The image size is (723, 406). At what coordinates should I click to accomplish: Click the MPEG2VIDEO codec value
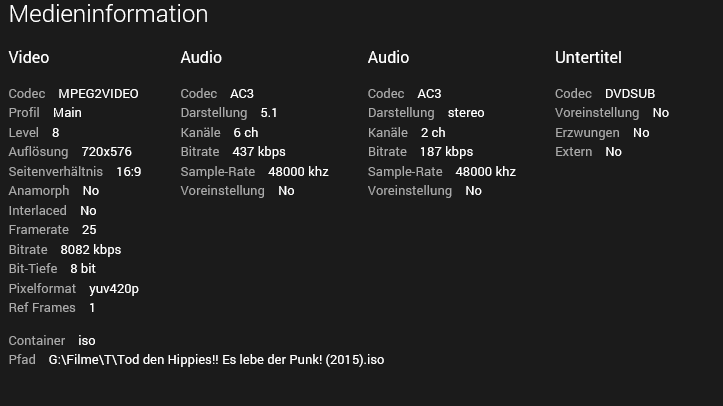tap(98, 94)
